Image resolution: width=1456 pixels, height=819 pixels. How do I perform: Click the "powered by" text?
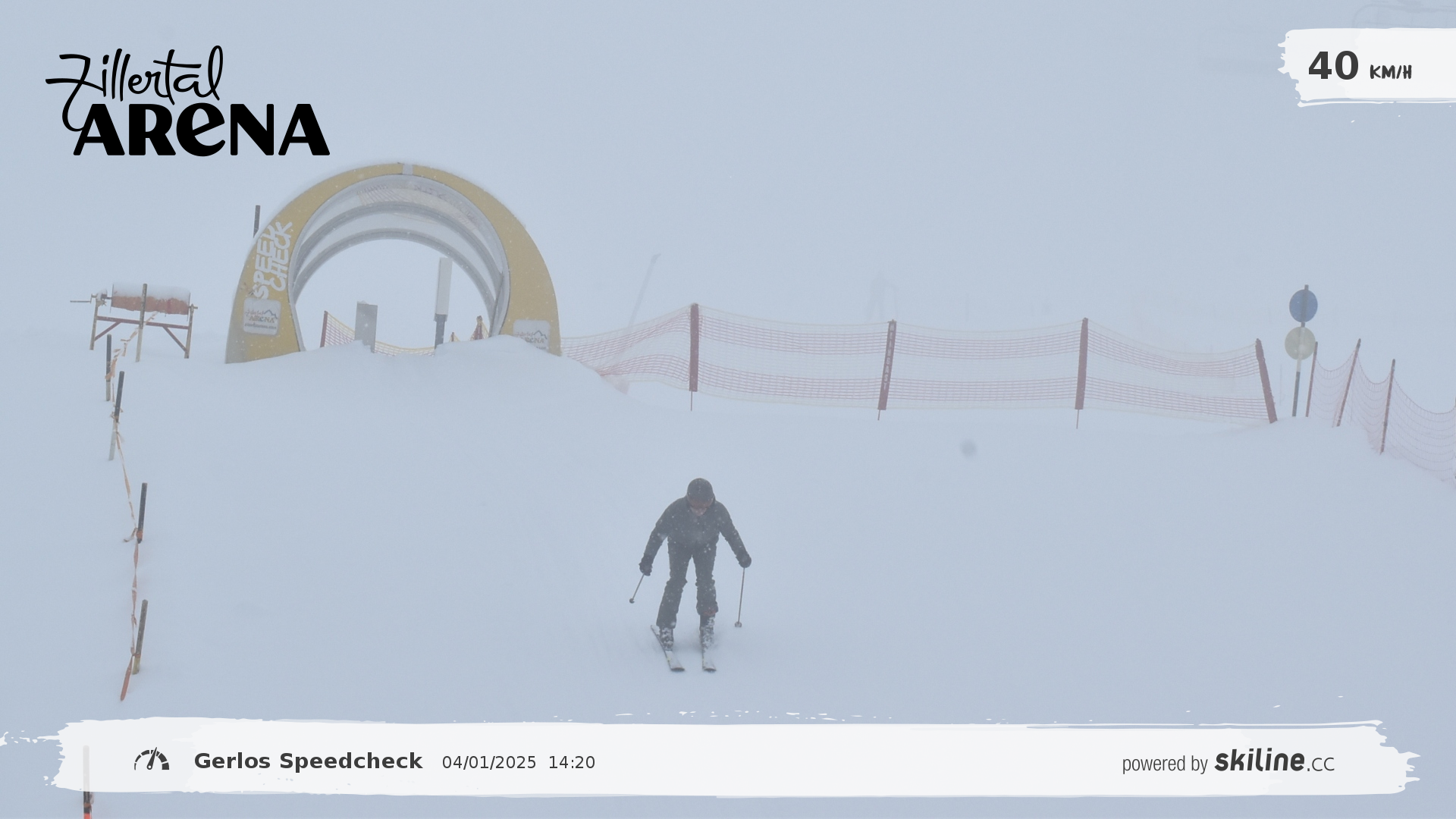(1164, 763)
